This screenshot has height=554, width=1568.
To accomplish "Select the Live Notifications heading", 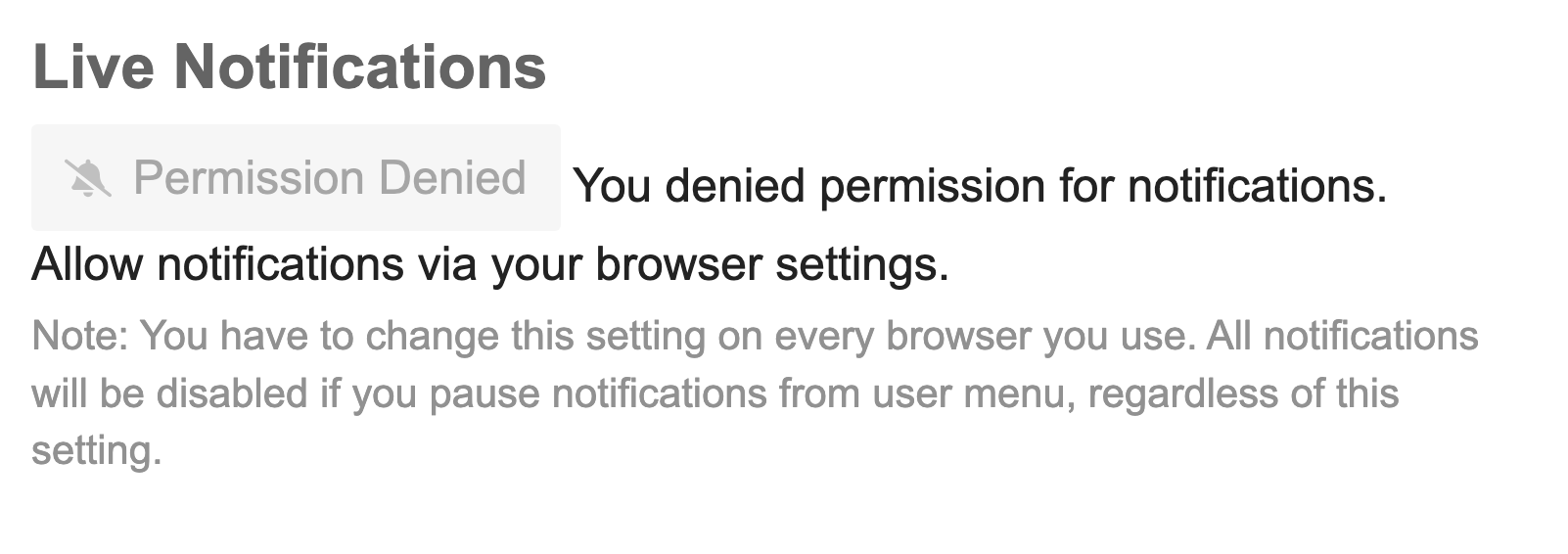I will pos(290,67).
